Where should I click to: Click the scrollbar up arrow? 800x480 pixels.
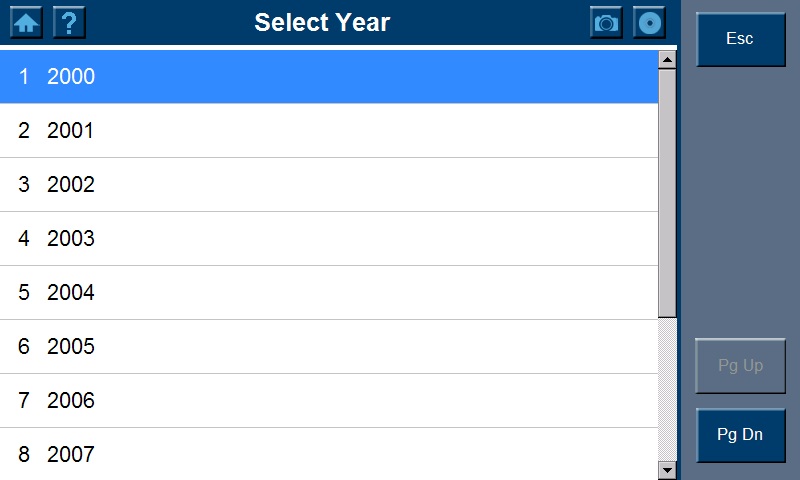click(x=667, y=60)
